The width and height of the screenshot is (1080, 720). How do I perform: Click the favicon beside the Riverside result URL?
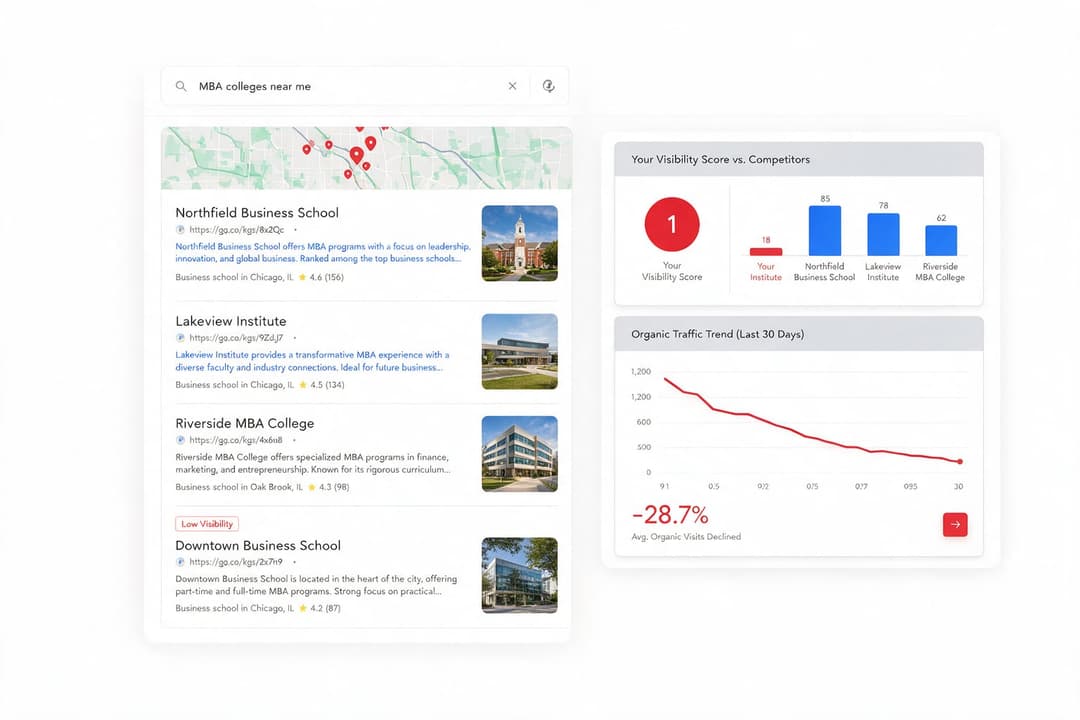click(x=180, y=440)
